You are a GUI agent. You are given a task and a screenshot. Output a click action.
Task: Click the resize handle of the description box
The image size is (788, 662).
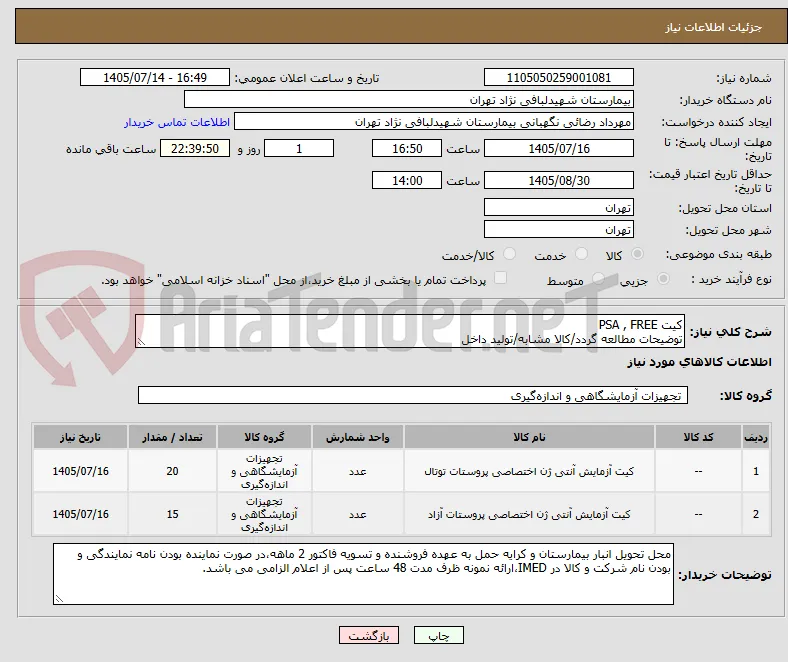141,342
